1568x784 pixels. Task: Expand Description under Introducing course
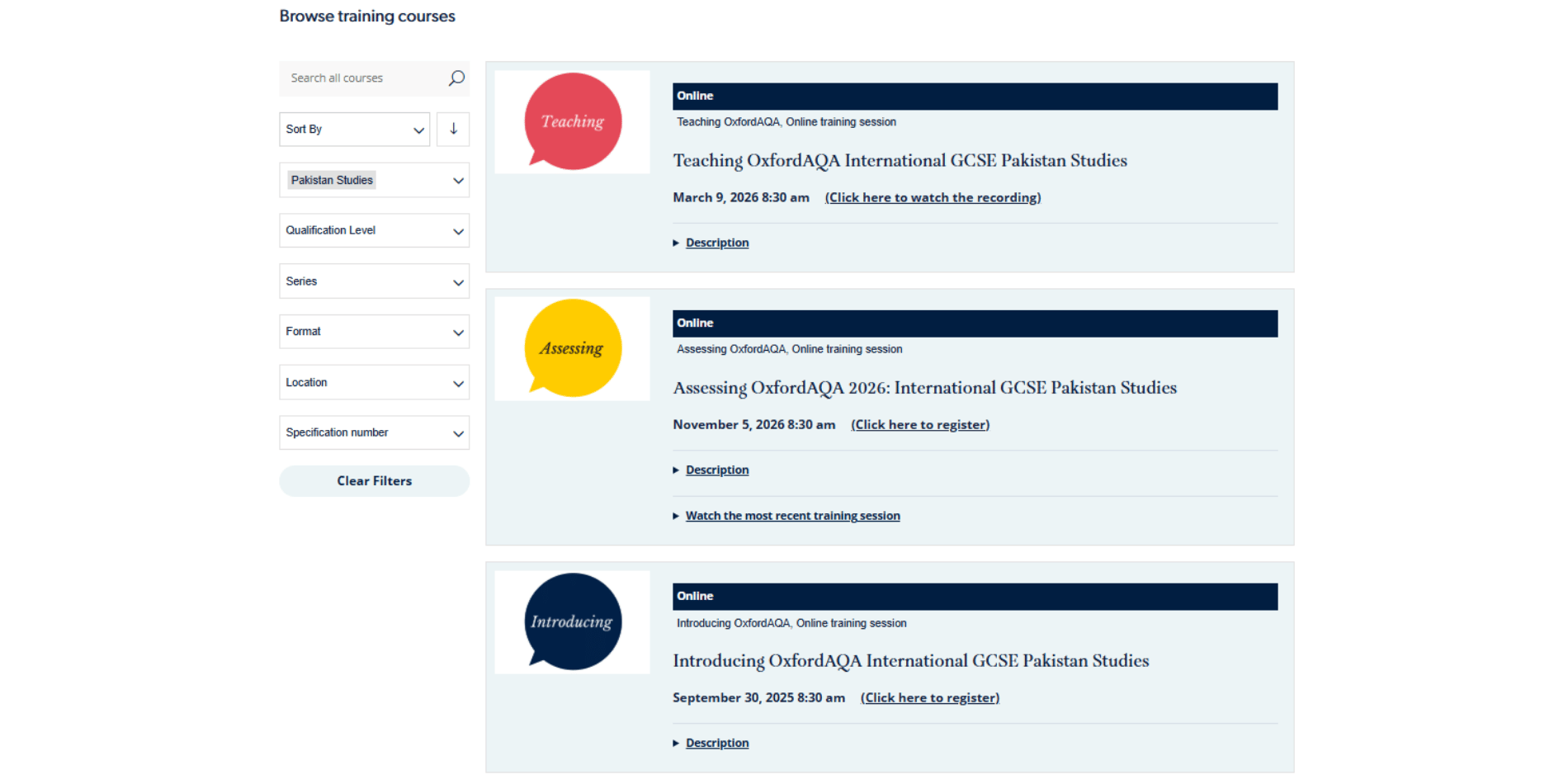(717, 744)
